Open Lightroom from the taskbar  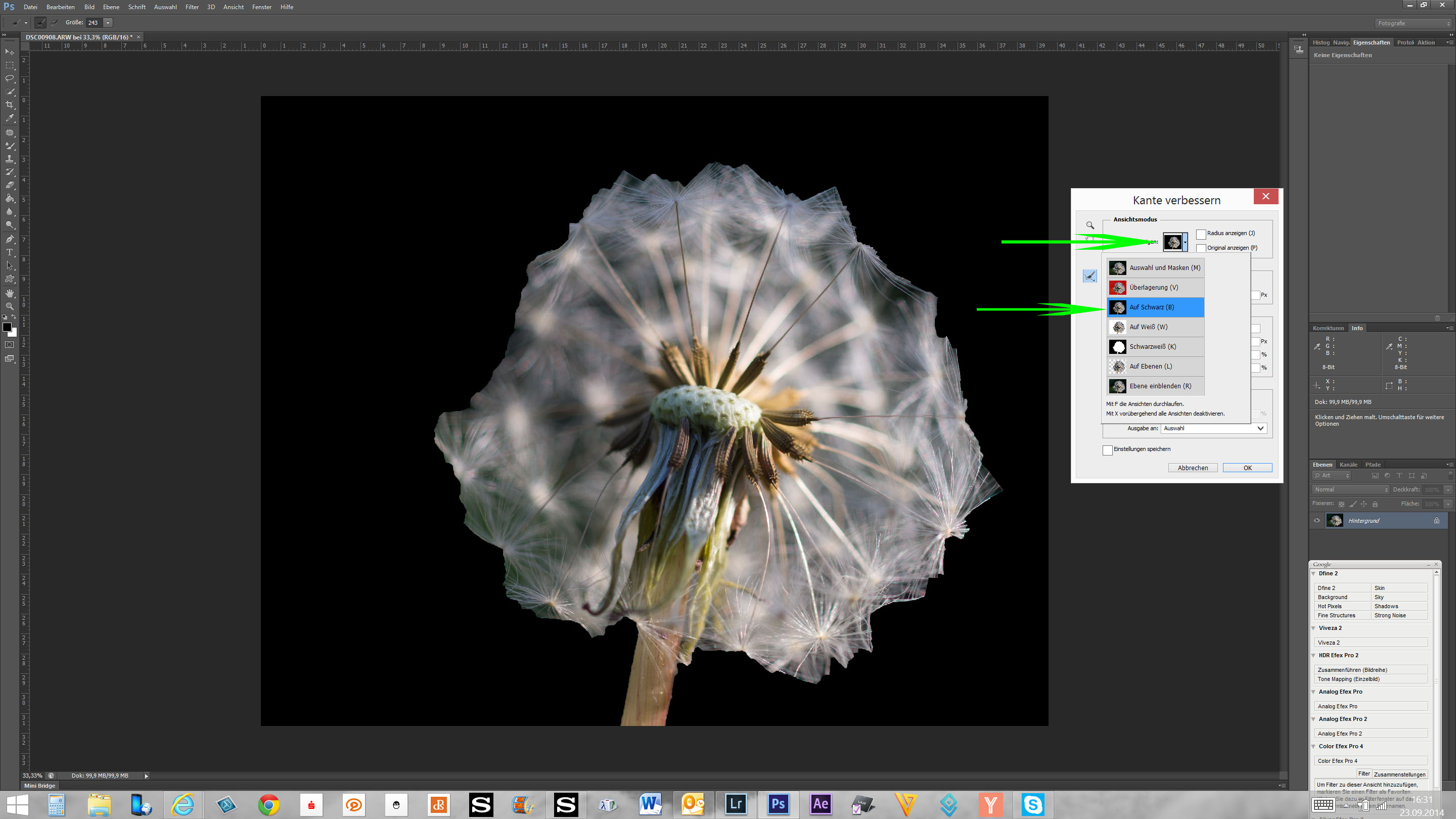tap(736, 804)
